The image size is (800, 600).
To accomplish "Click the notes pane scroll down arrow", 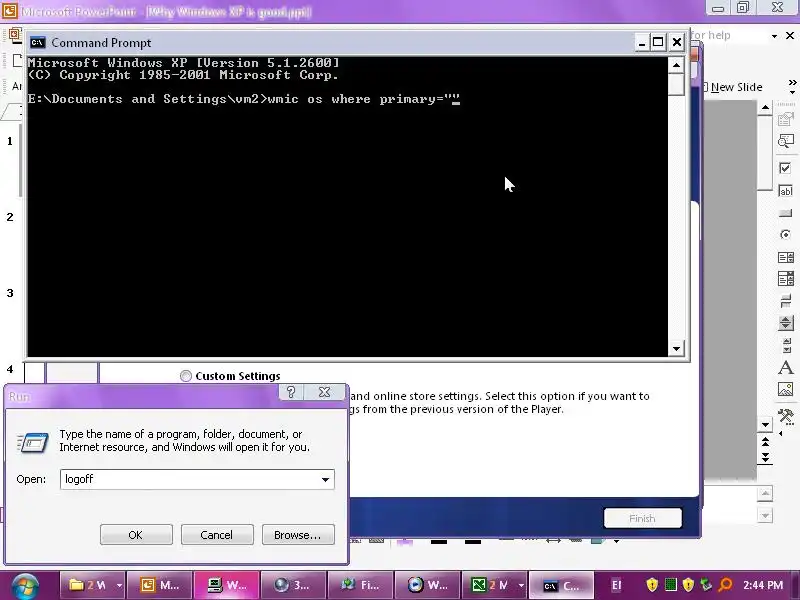I will [x=765, y=515].
